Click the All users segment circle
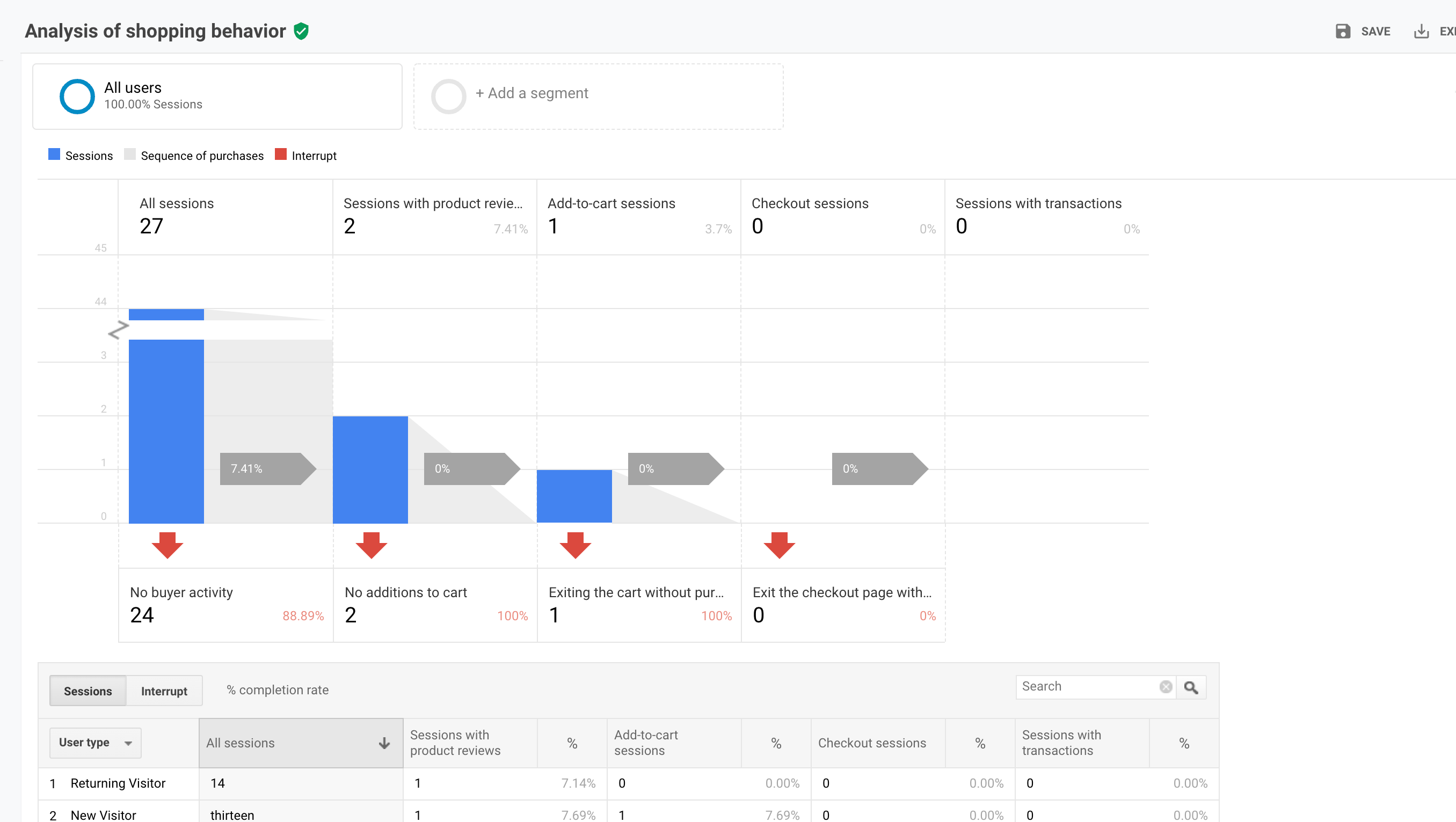The width and height of the screenshot is (1456, 822). pyautogui.click(x=77, y=96)
